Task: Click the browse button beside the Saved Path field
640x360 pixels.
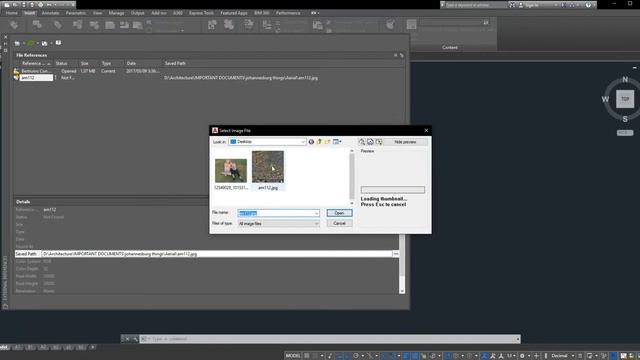Action: pyautogui.click(x=396, y=254)
